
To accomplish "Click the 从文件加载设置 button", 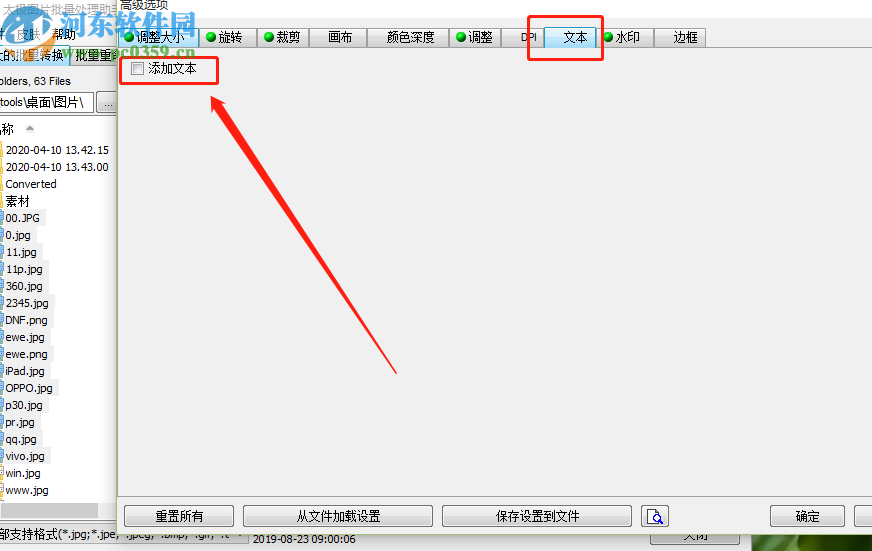I will coord(338,516).
